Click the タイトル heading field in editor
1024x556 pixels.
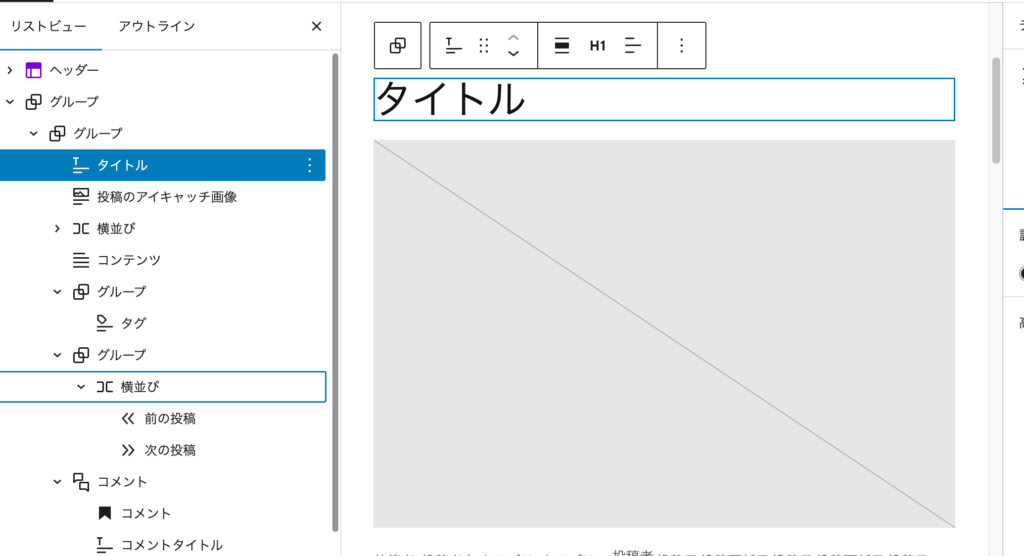pos(664,100)
